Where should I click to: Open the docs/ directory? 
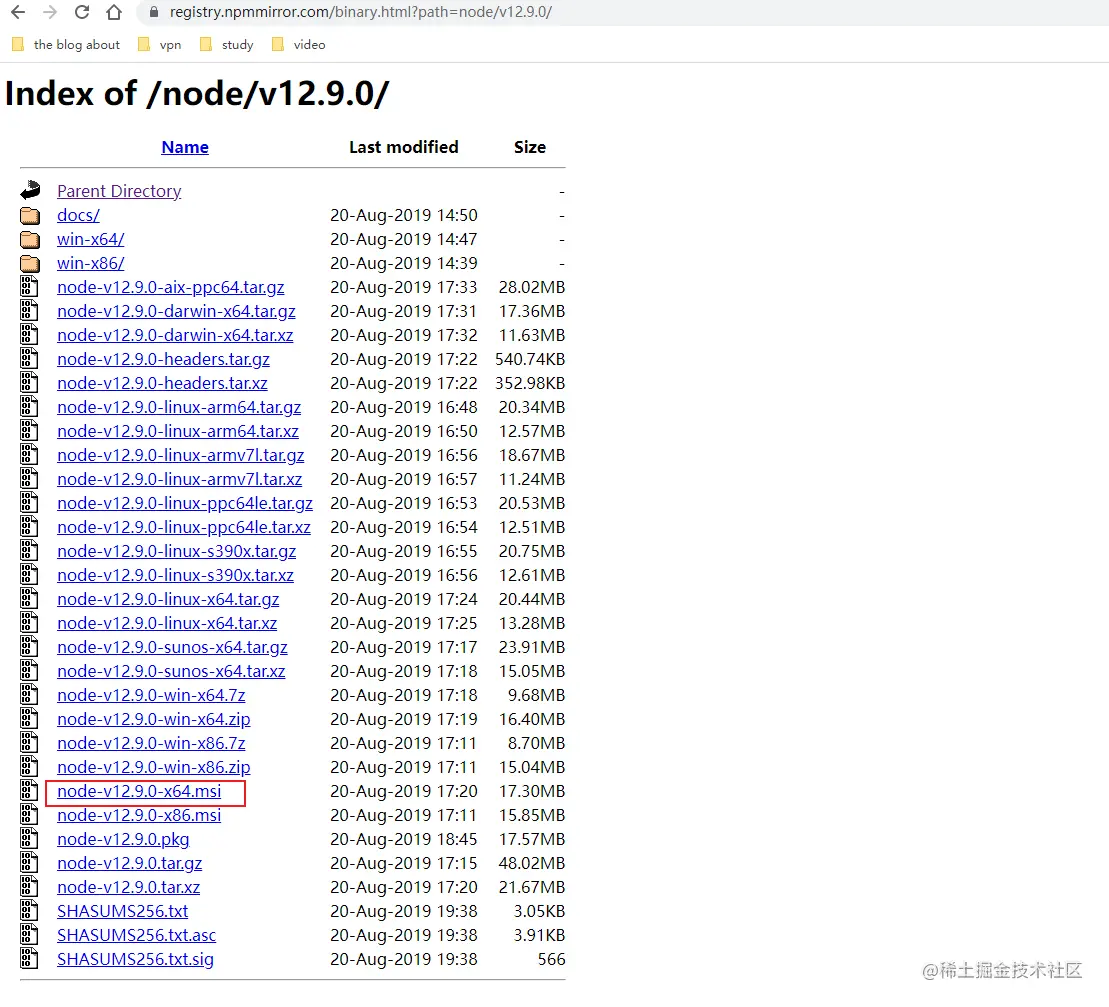pyautogui.click(x=79, y=215)
